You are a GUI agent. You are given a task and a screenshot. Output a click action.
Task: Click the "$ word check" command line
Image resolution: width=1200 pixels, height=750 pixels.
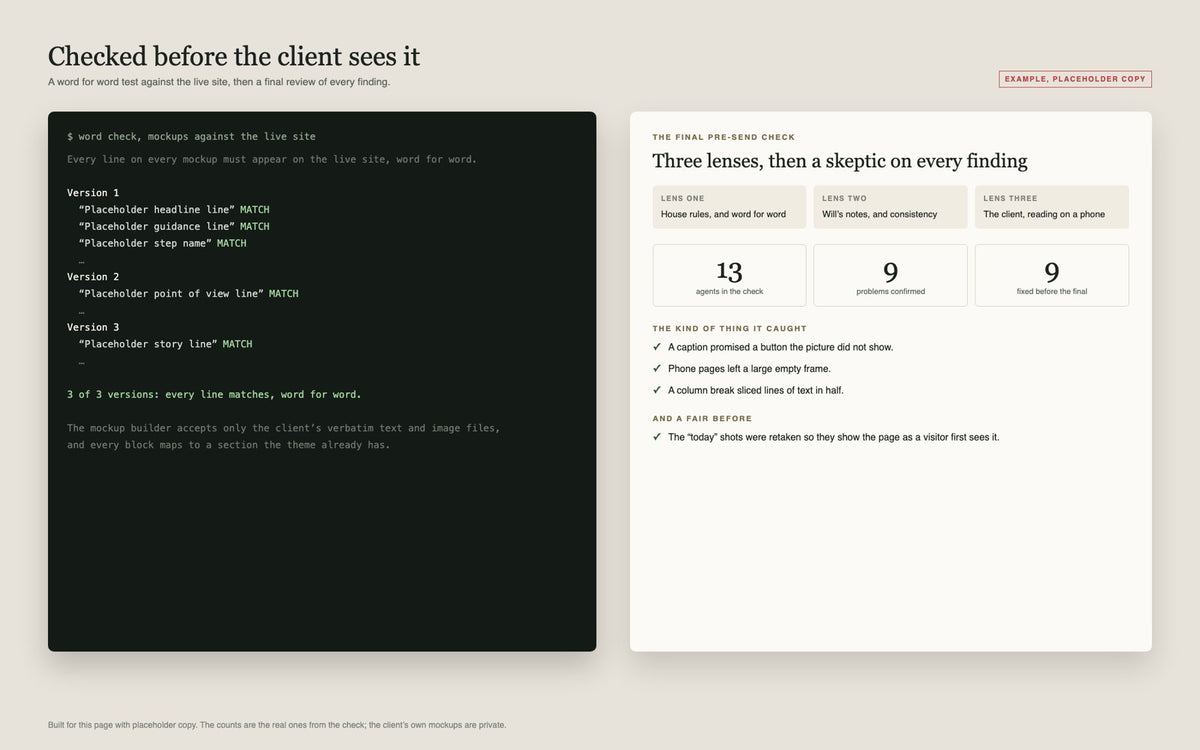click(191, 136)
